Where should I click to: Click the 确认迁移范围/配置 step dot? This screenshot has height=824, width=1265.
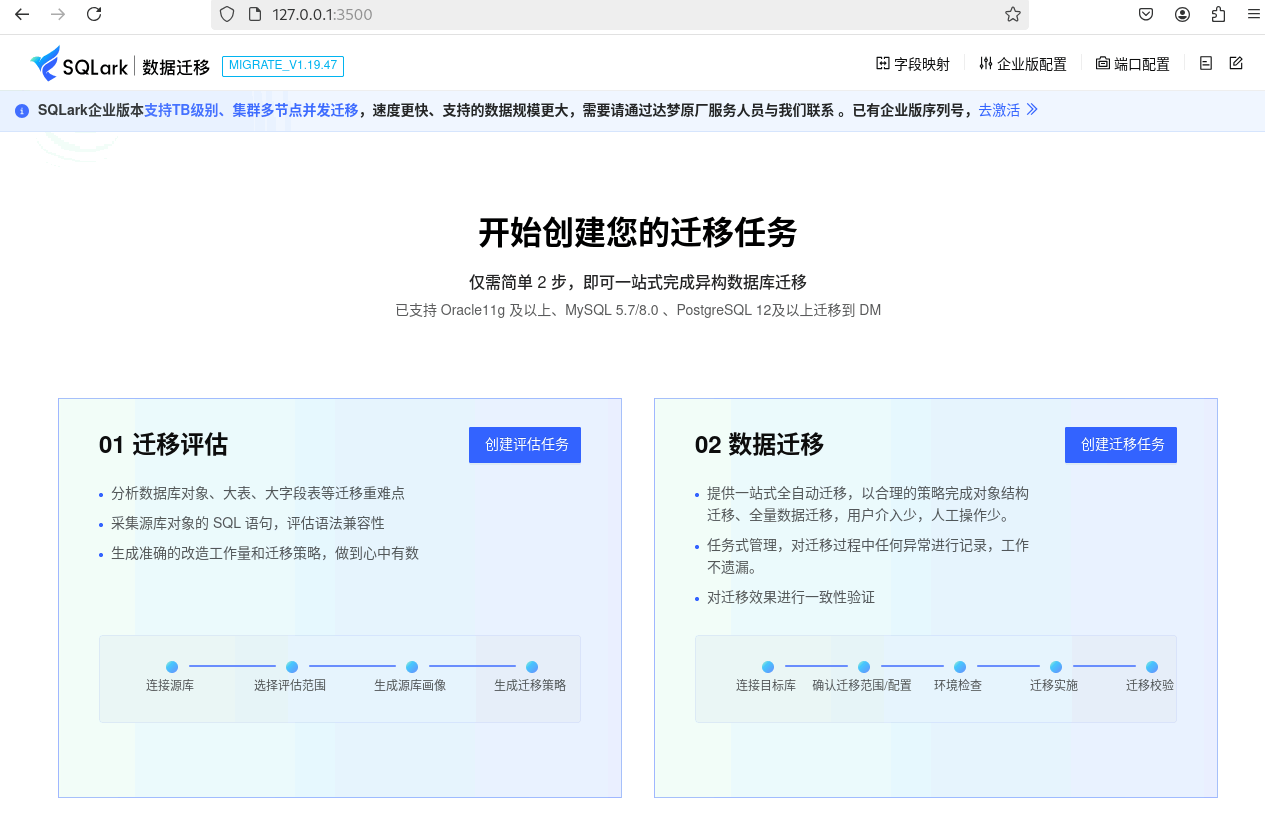[x=864, y=667]
